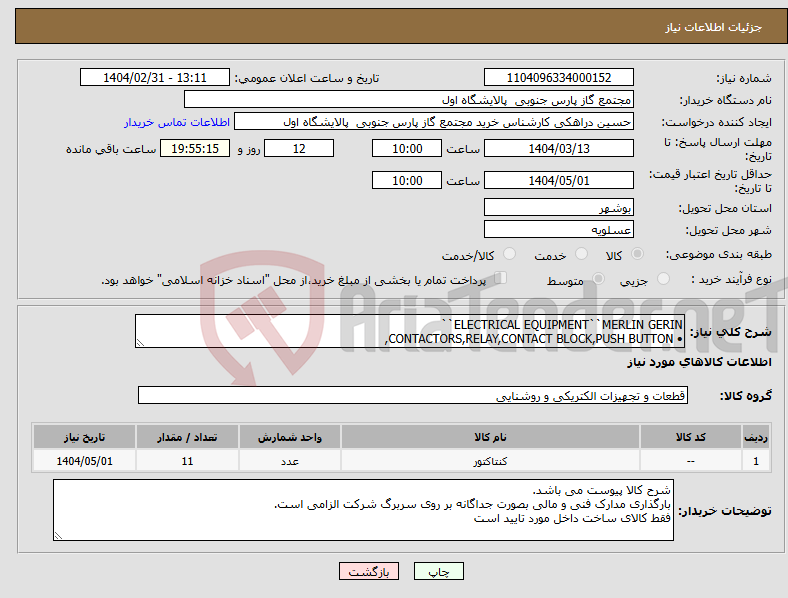This screenshot has height=598, width=788.
Task: Click the city field عسلویه
Action: click(x=558, y=229)
